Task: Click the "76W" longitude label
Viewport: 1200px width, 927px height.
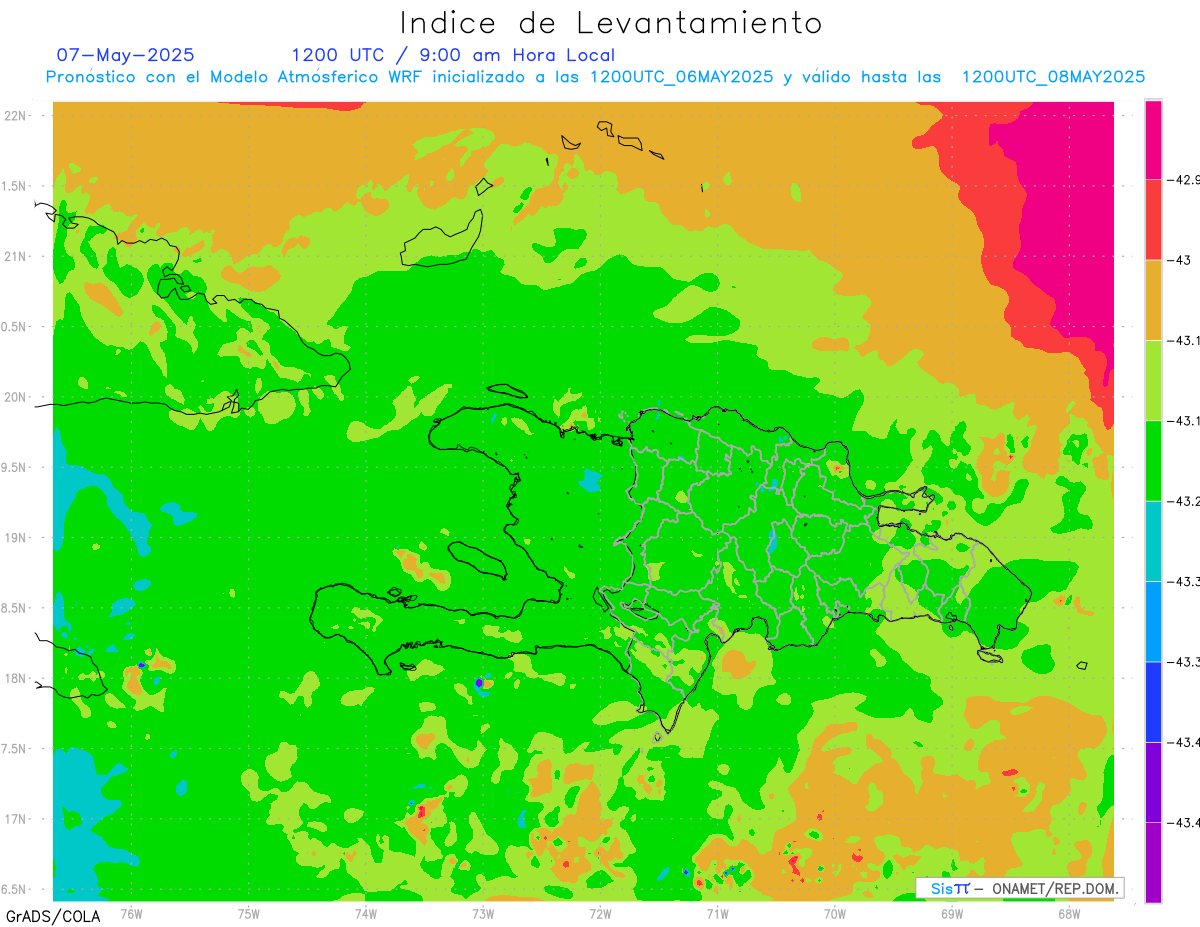Action: [x=131, y=913]
